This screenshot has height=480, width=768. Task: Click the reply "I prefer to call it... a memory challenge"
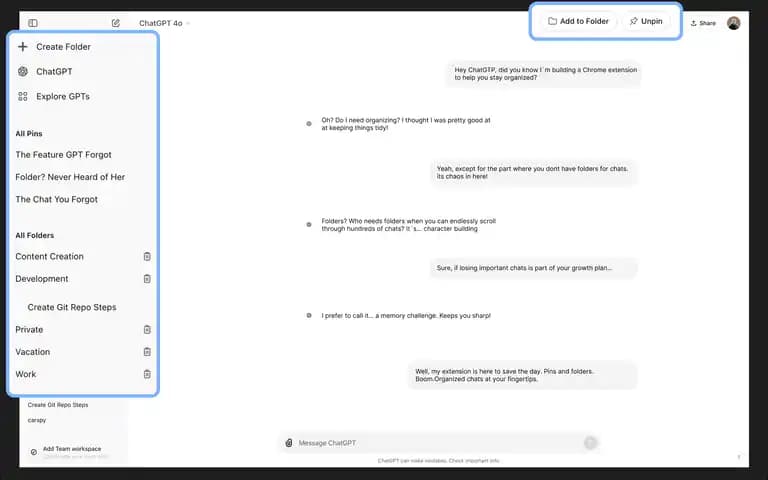[406, 316]
